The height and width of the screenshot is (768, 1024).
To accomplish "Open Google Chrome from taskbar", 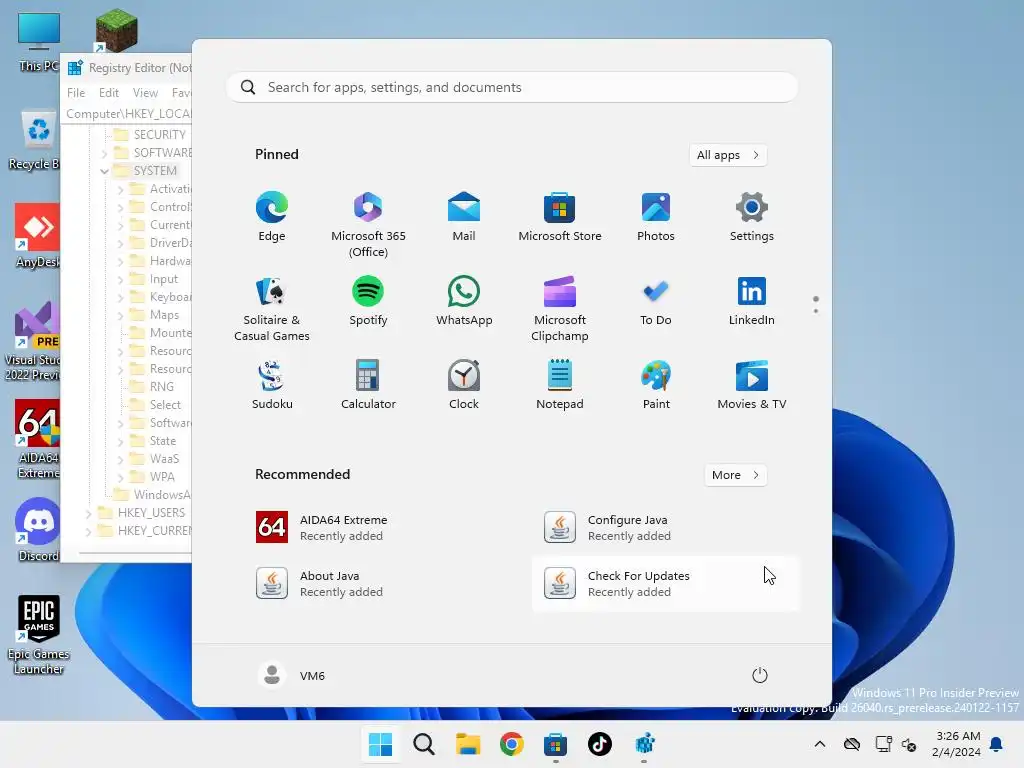I will click(511, 744).
